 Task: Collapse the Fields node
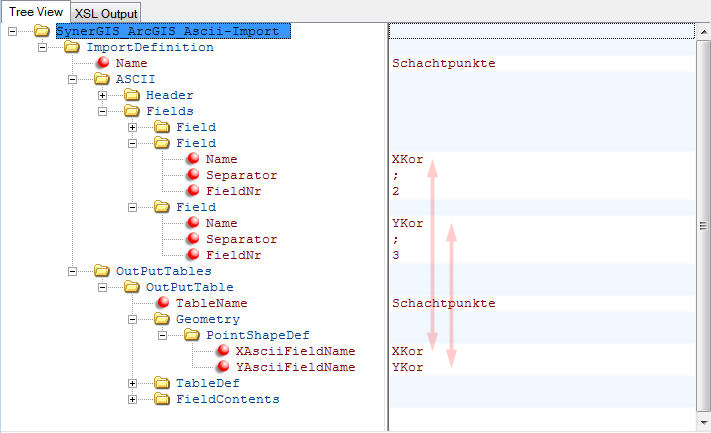tap(102, 111)
